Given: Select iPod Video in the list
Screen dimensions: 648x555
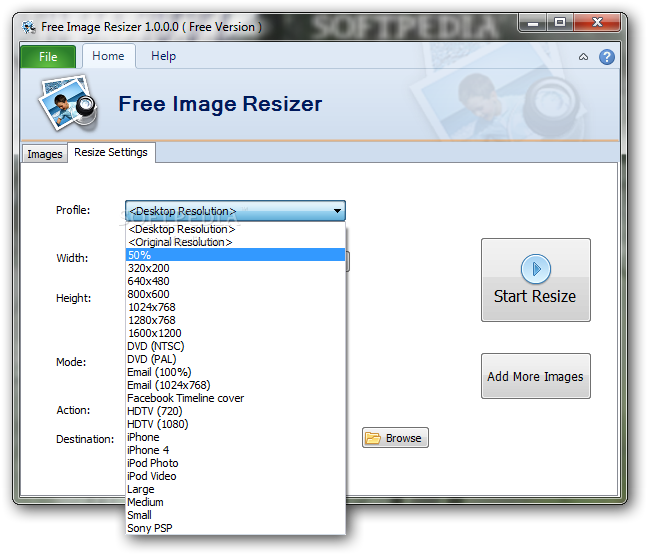Looking at the screenshot, I should click(235, 476).
